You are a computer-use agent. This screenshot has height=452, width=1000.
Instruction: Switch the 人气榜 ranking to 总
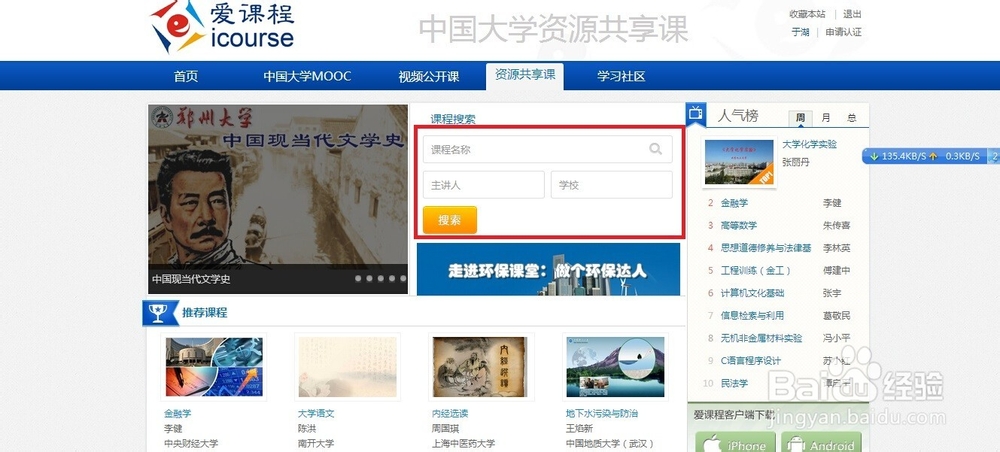click(851, 118)
